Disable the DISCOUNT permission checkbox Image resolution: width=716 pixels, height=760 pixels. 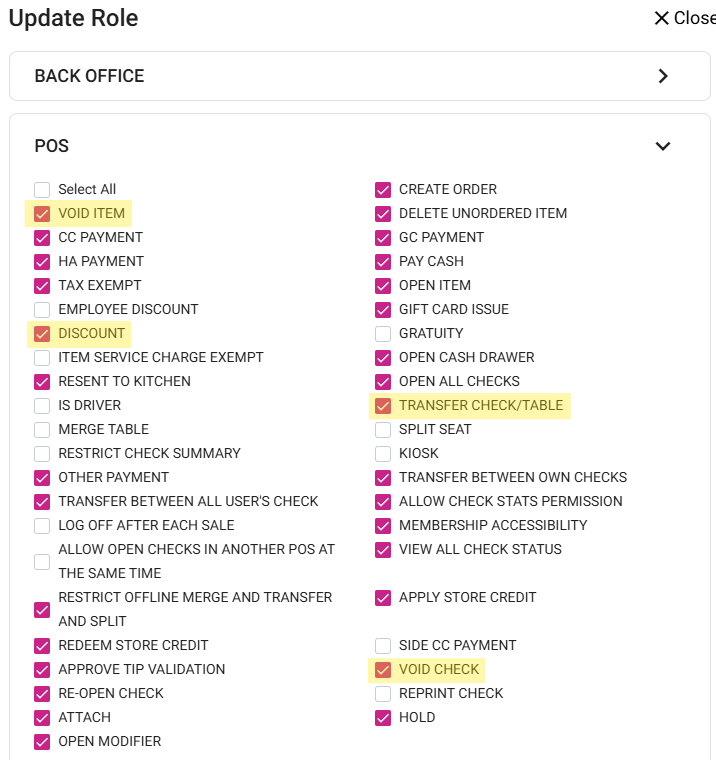pyautogui.click(x=42, y=334)
